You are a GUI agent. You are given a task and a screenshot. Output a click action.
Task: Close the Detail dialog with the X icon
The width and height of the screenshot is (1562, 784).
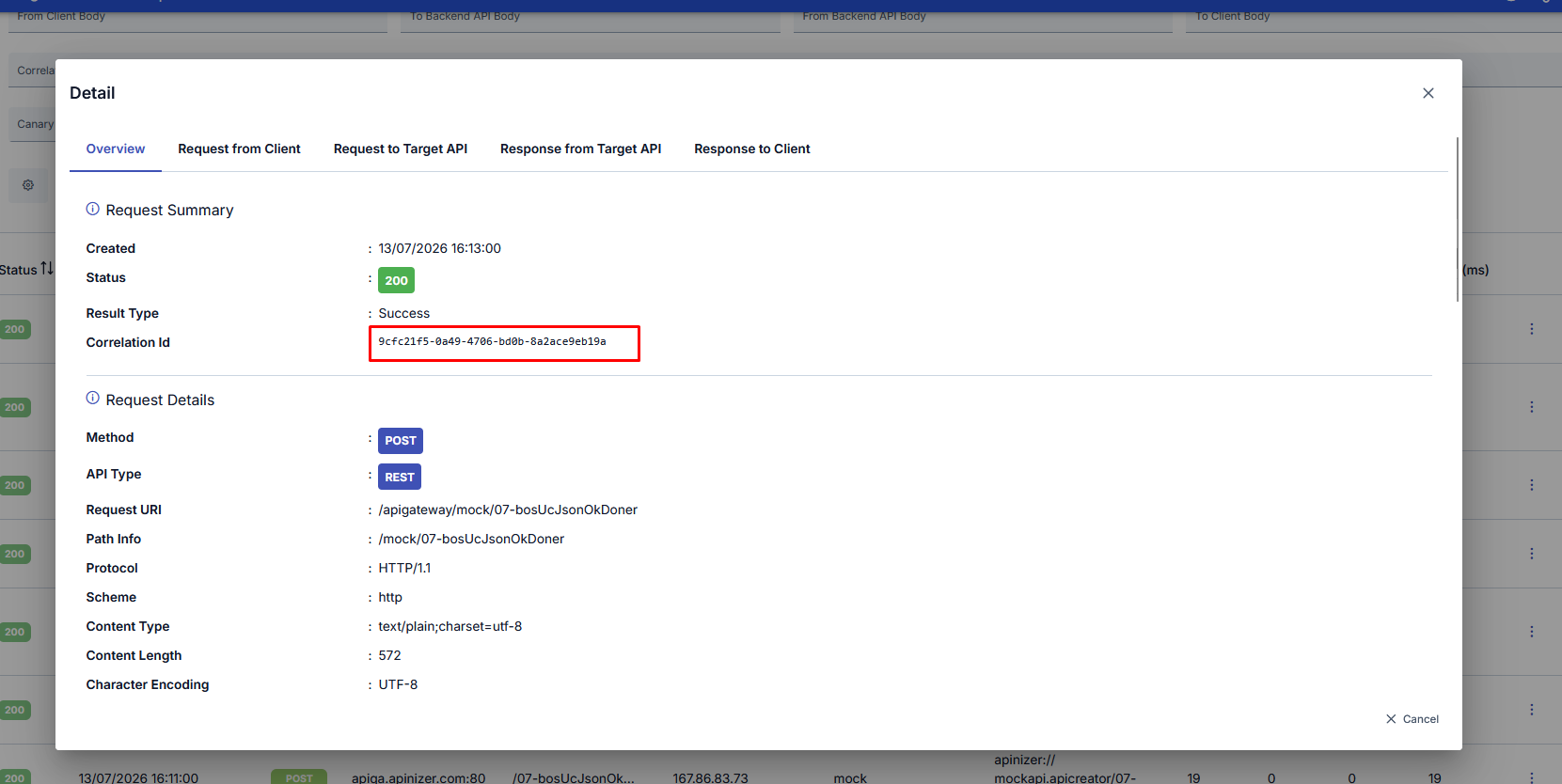pos(1428,93)
